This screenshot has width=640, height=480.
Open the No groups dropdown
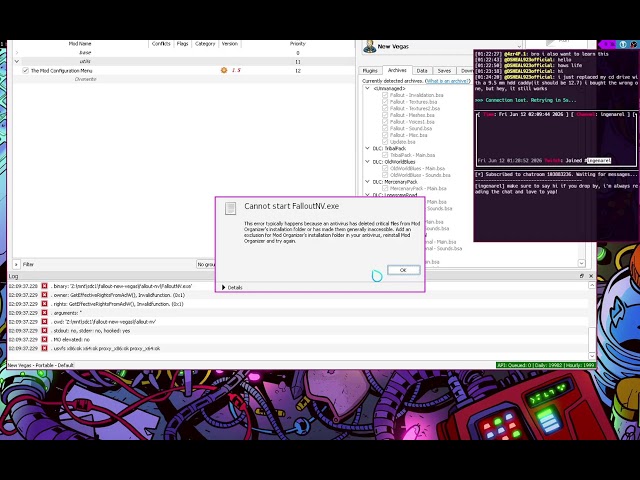pos(206,264)
